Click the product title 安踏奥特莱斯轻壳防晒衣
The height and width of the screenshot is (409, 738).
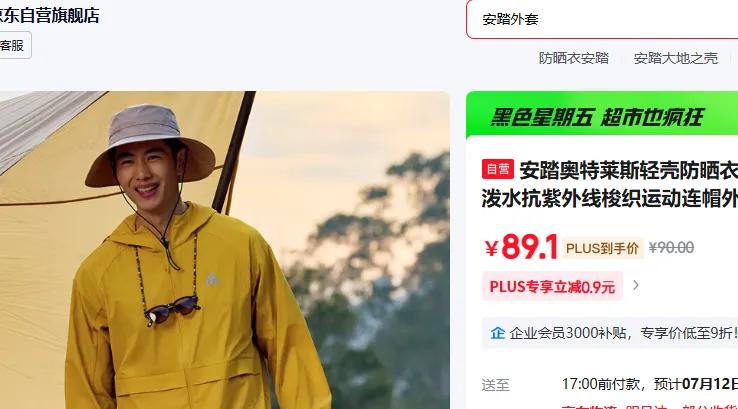point(628,170)
